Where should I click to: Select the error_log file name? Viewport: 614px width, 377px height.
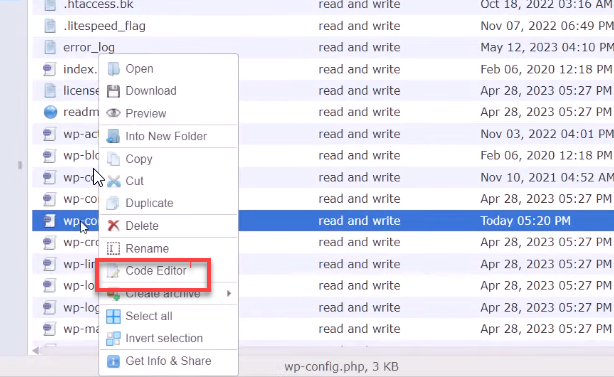pos(89,48)
